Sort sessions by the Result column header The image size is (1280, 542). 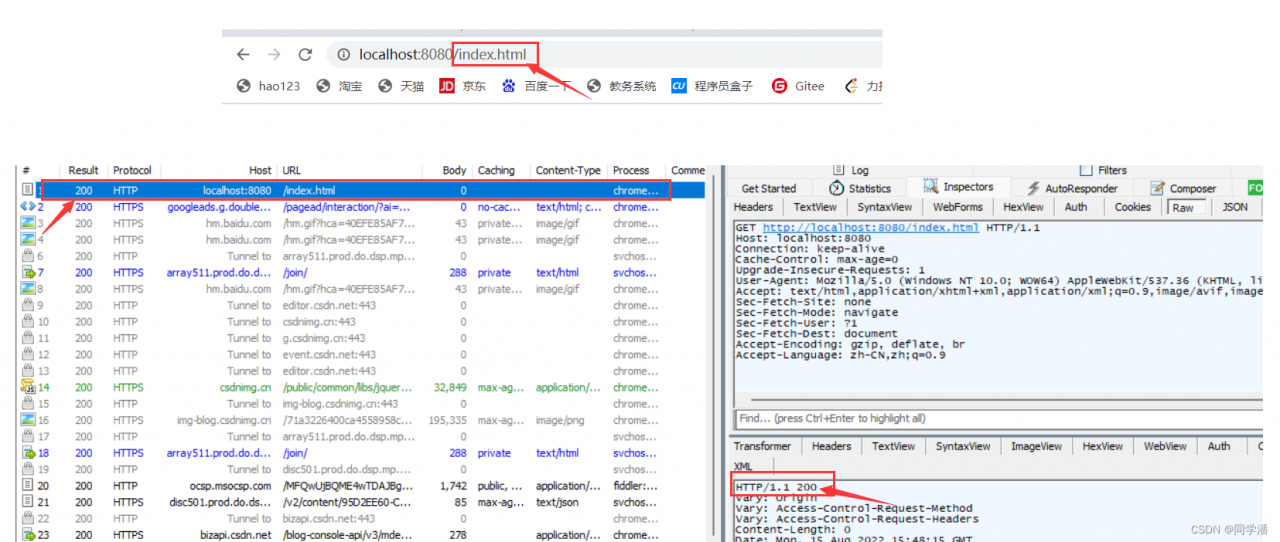tap(83, 171)
